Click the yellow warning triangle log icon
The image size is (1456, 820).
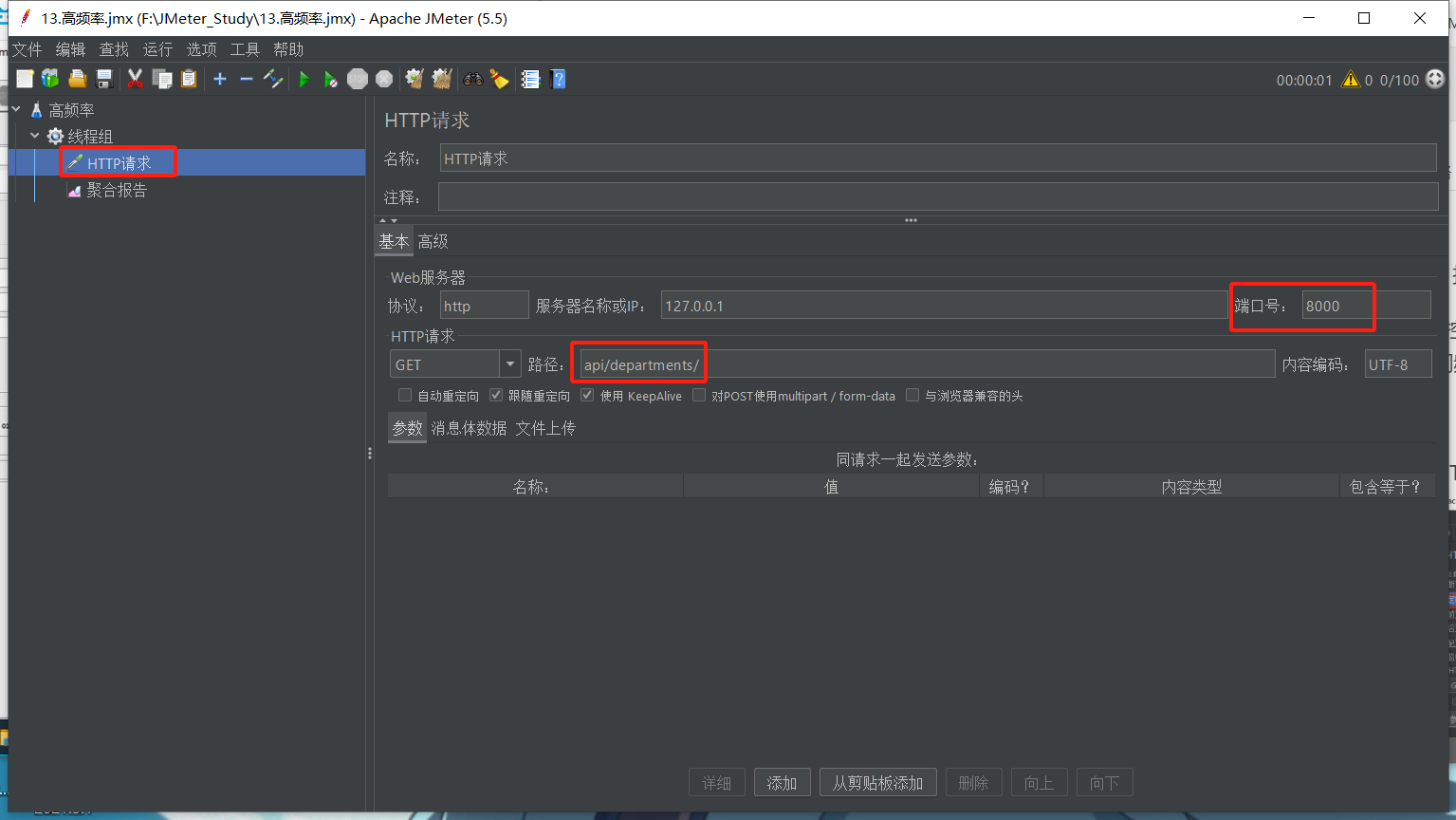(1351, 80)
